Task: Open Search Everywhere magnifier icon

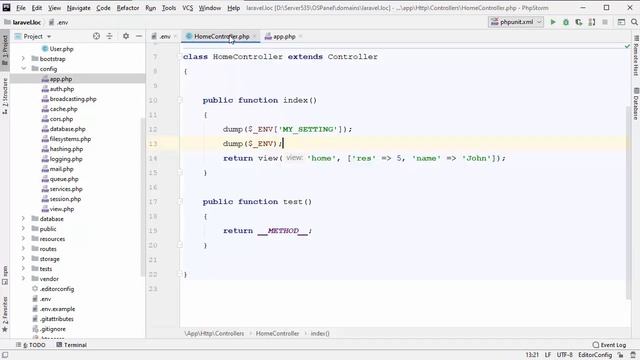Action: click(x=634, y=22)
